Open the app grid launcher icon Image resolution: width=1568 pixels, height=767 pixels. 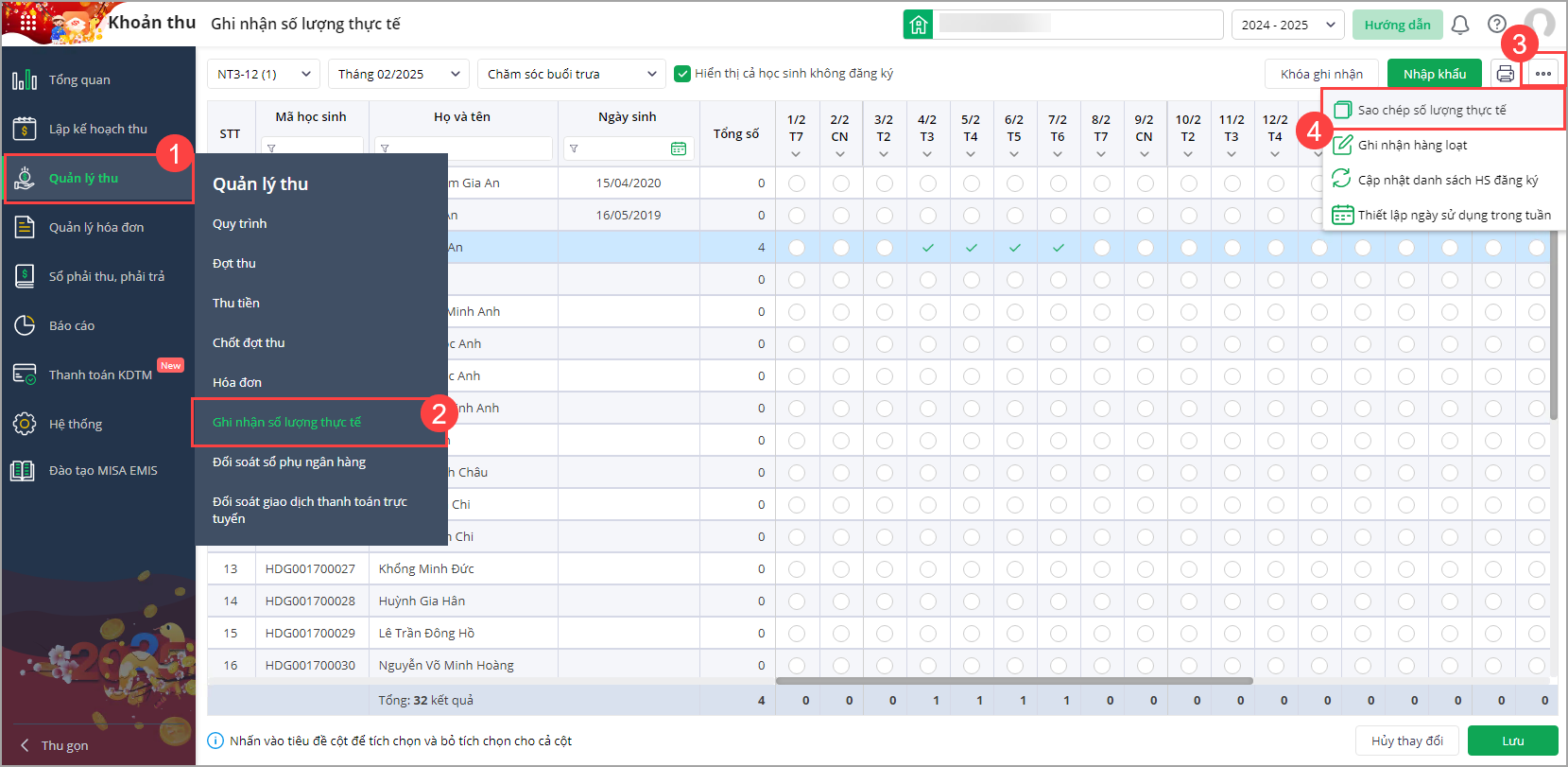point(26,22)
